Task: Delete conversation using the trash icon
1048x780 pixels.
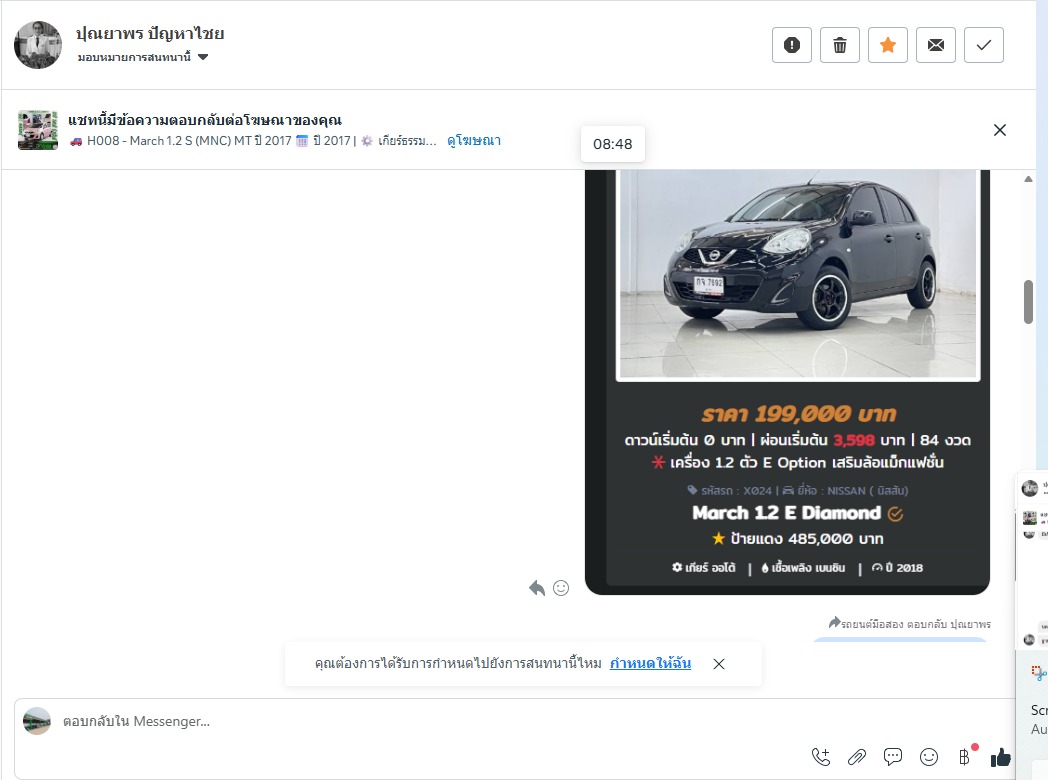Action: coord(839,45)
